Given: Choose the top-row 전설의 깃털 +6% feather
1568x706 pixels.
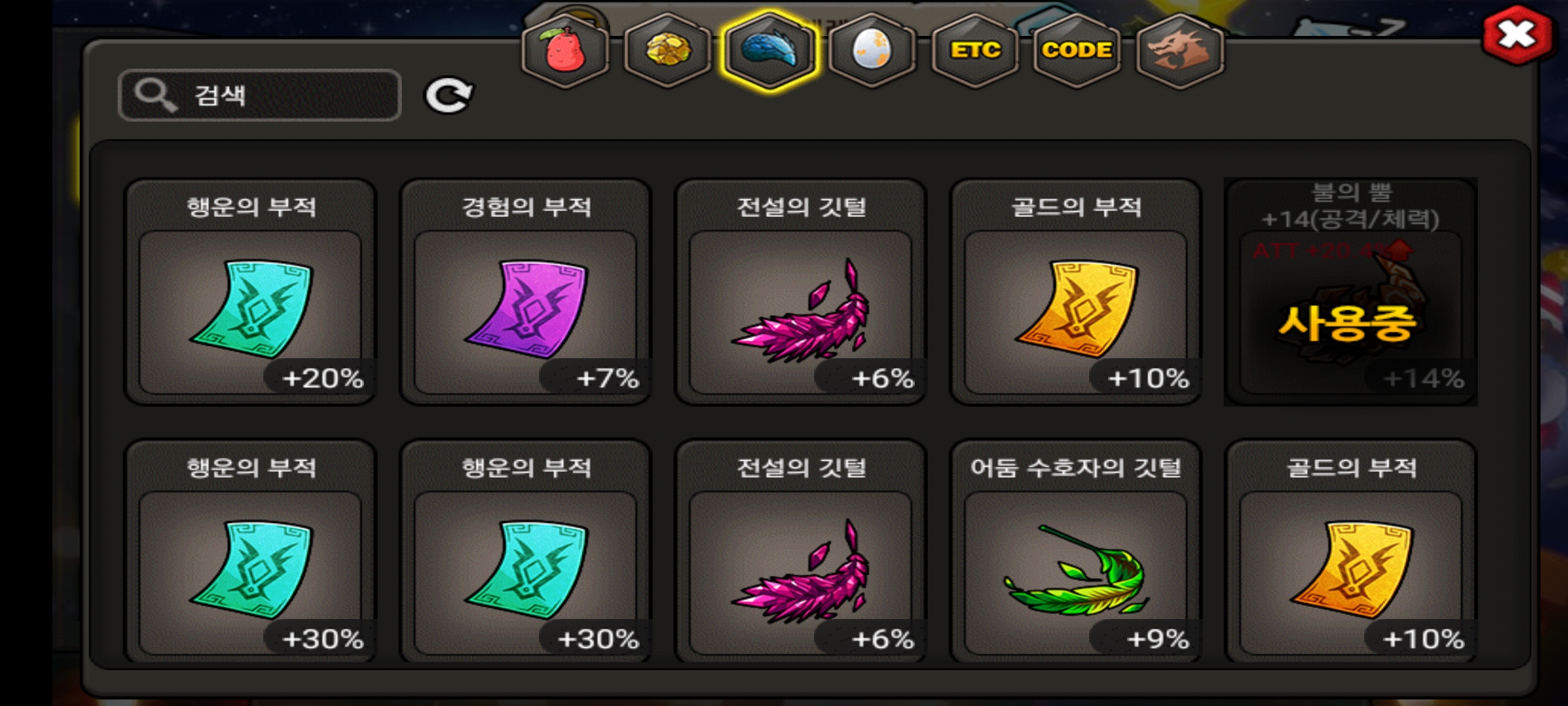Looking at the screenshot, I should (800, 292).
